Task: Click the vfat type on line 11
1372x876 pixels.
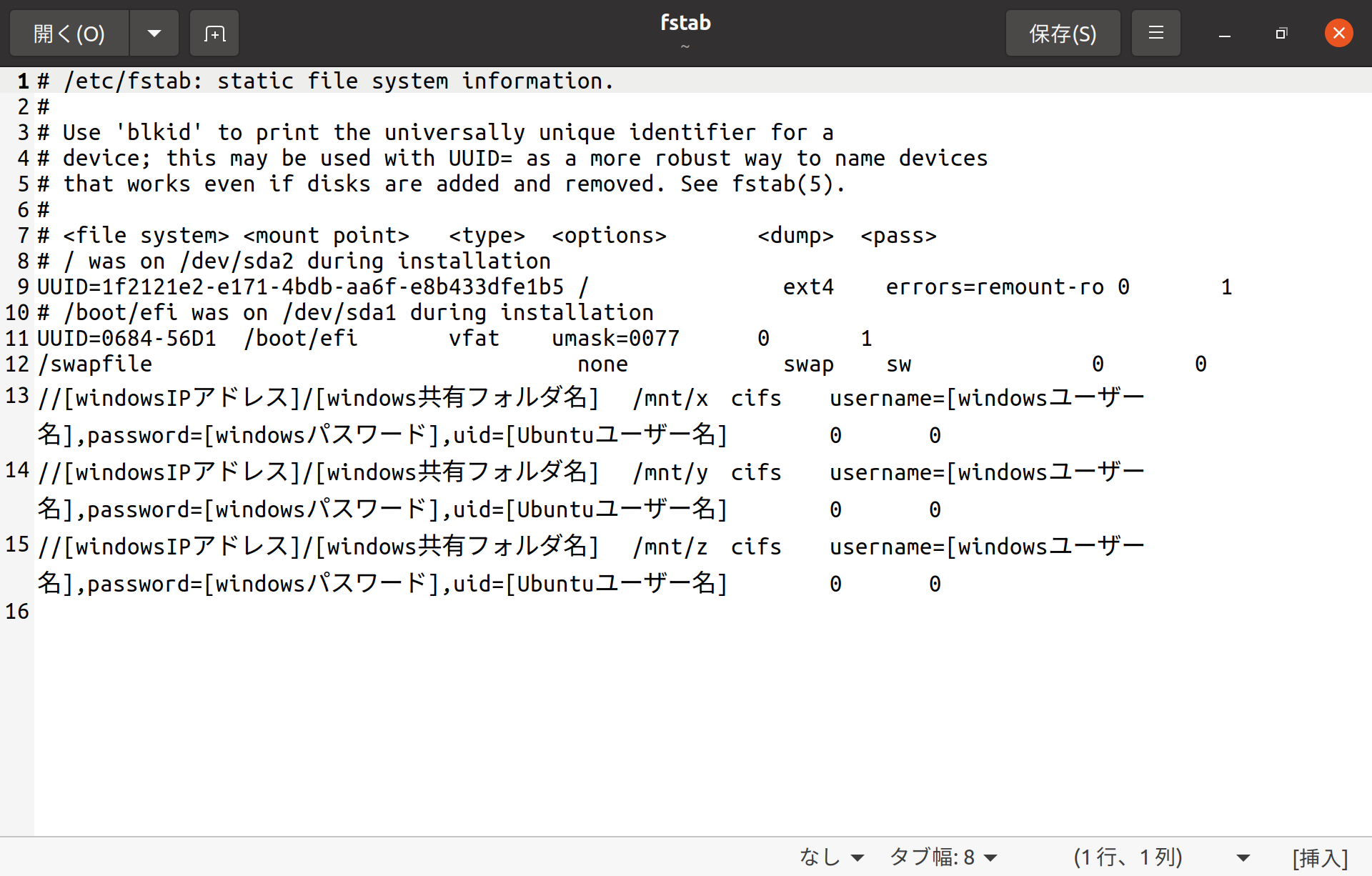Action: (474, 339)
